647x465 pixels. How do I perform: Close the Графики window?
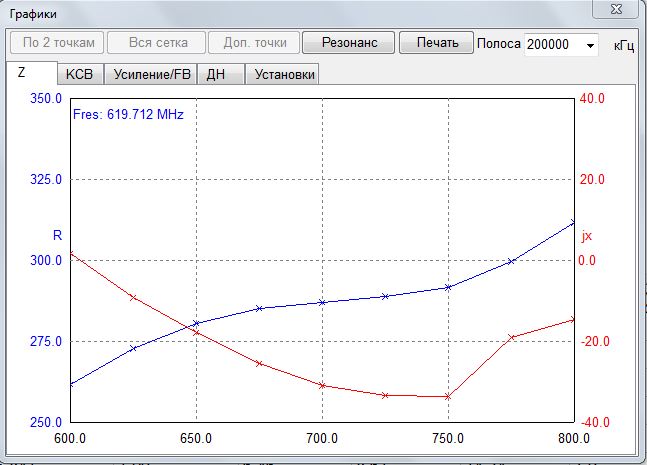click(x=616, y=9)
